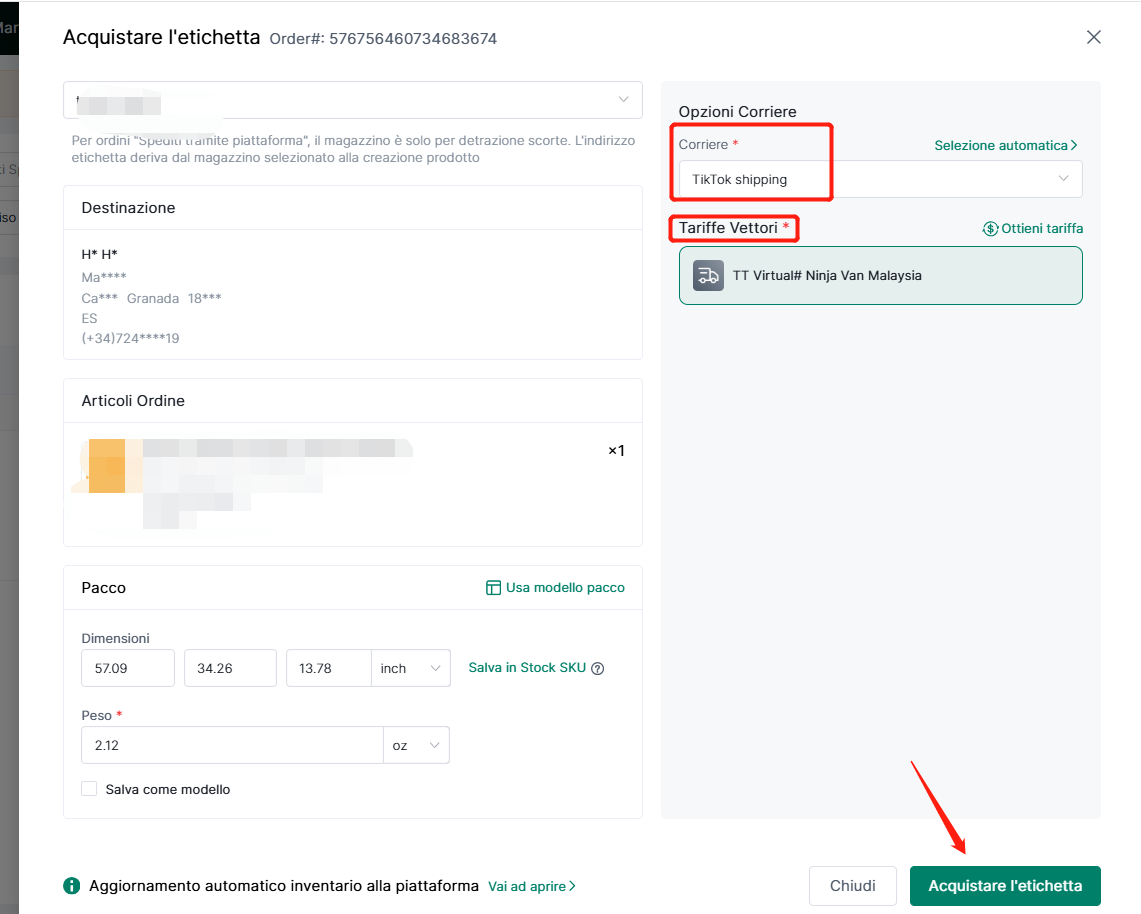Click the phone number (+34)724****19
This screenshot has width=1141, height=914.
click(130, 338)
